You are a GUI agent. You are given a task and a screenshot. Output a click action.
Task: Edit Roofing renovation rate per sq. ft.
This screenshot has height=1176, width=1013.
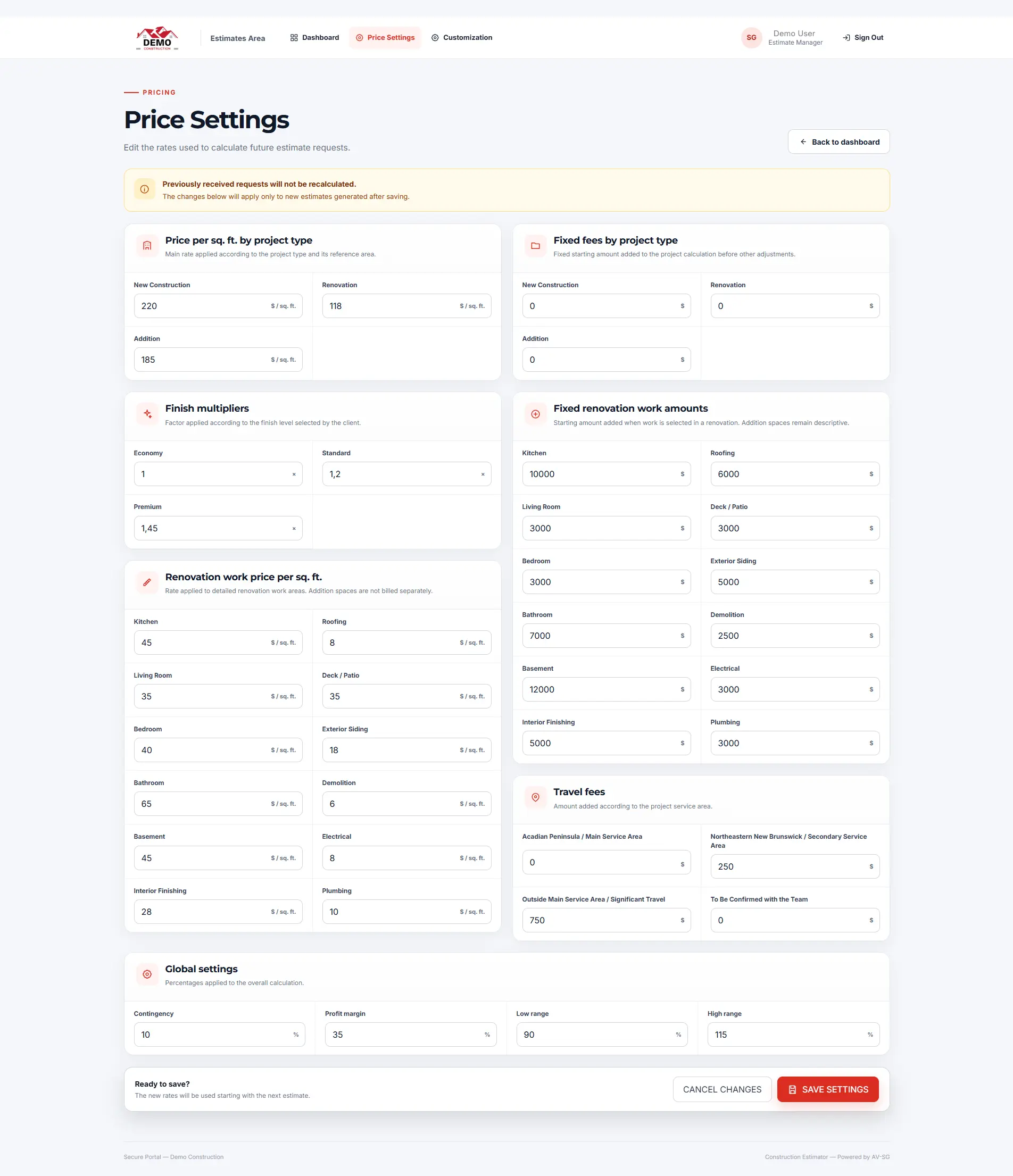406,643
